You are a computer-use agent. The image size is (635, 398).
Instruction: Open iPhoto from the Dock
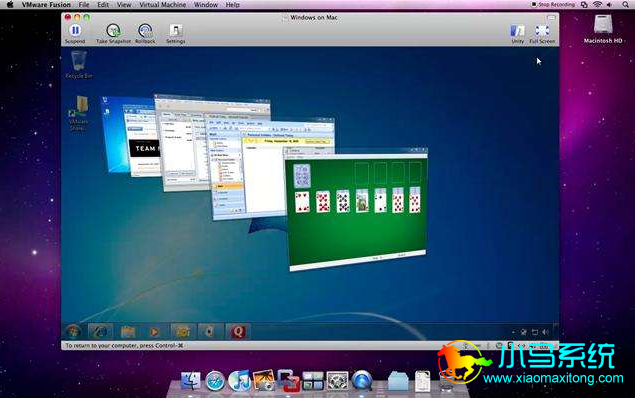(x=264, y=381)
